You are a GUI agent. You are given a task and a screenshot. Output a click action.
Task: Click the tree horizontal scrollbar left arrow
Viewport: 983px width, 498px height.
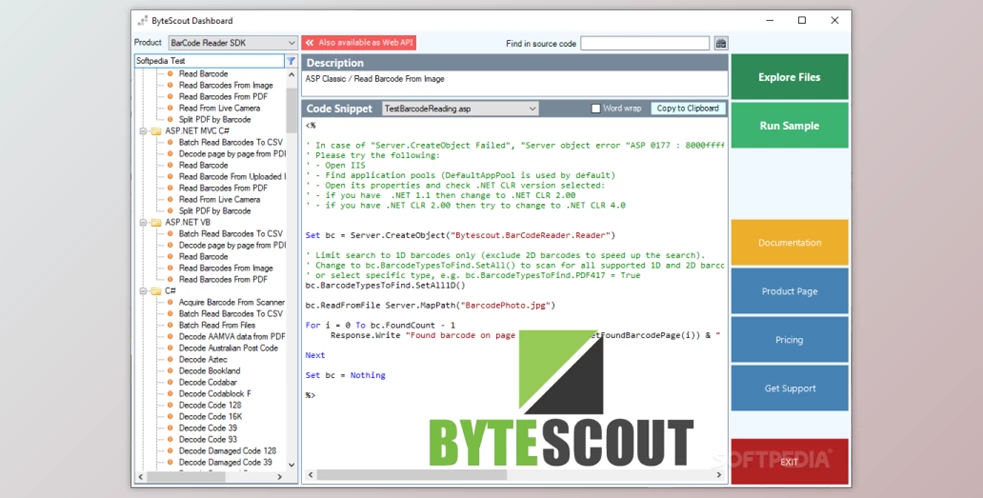[140, 477]
